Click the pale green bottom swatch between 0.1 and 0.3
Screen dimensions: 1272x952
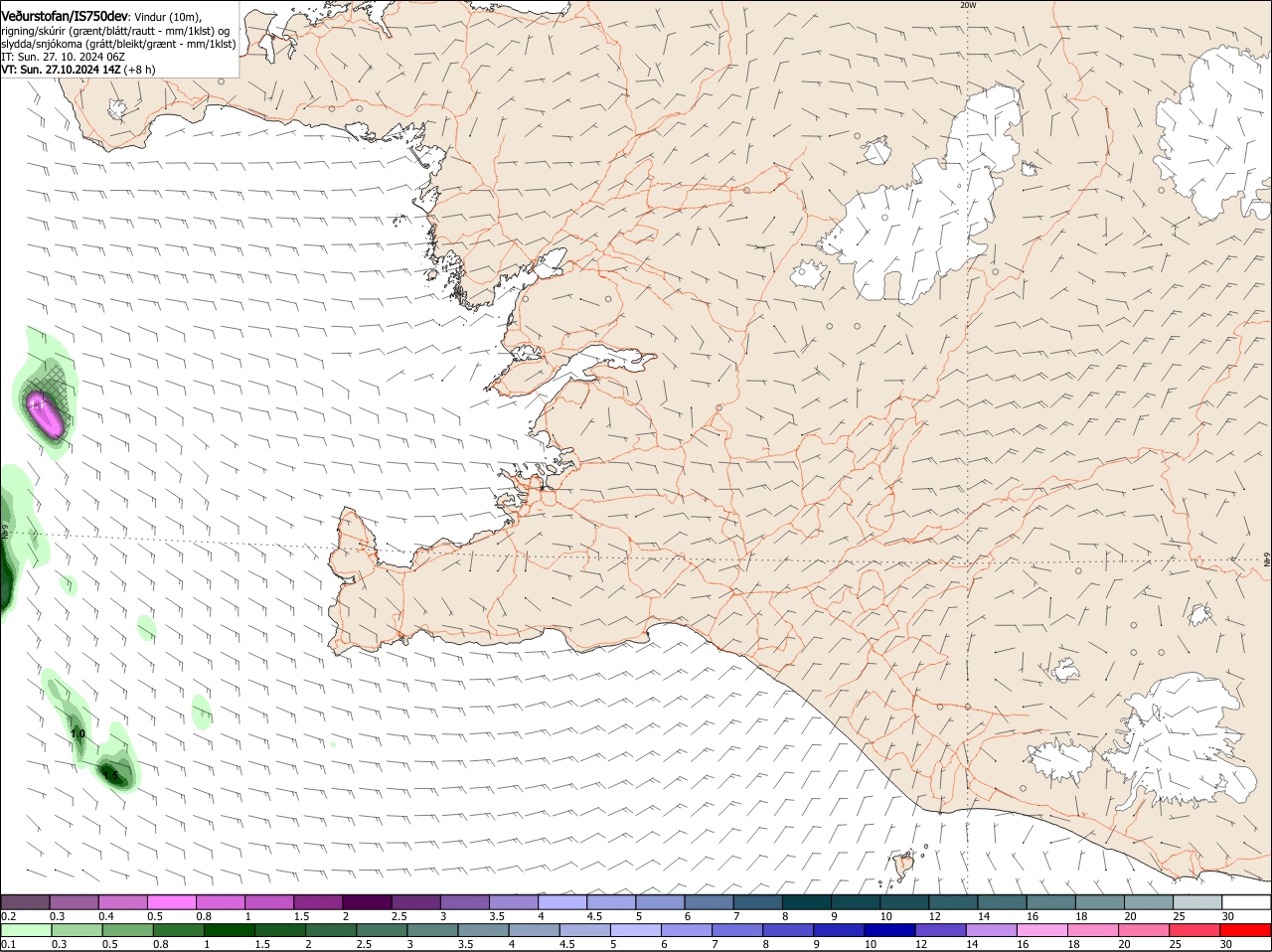click(26, 930)
